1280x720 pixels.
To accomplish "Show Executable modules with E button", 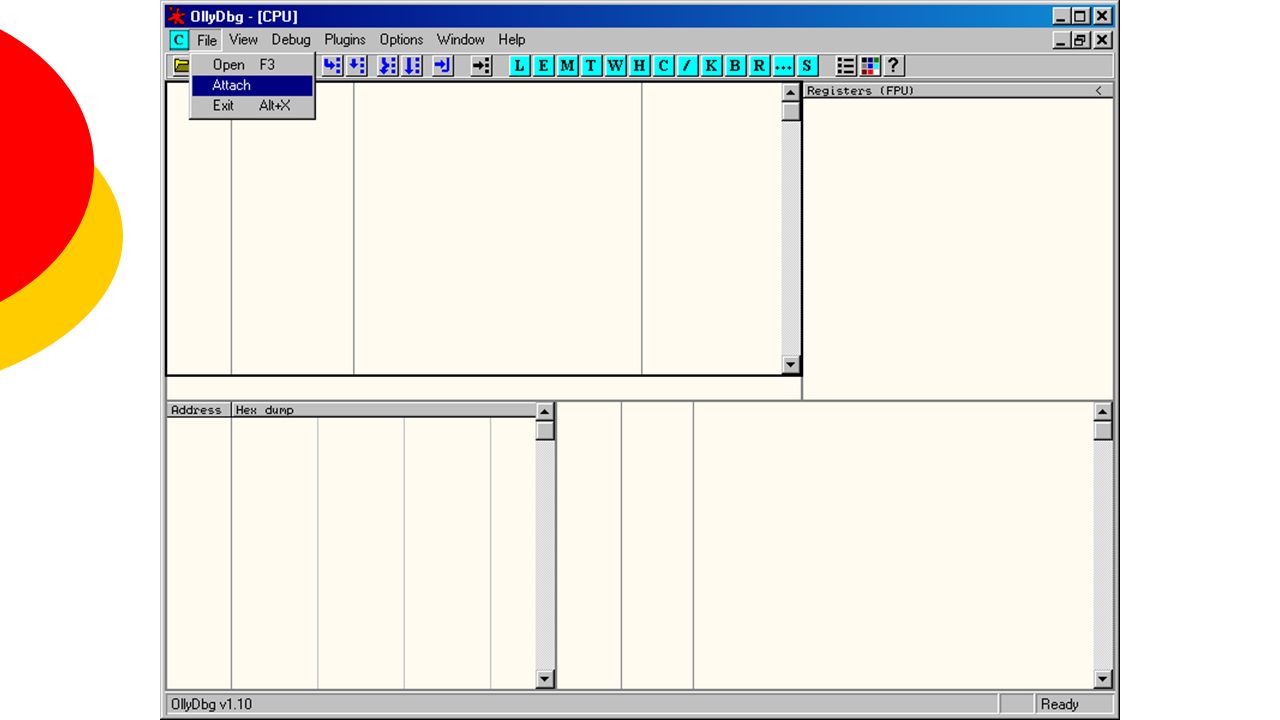I will (x=544, y=66).
